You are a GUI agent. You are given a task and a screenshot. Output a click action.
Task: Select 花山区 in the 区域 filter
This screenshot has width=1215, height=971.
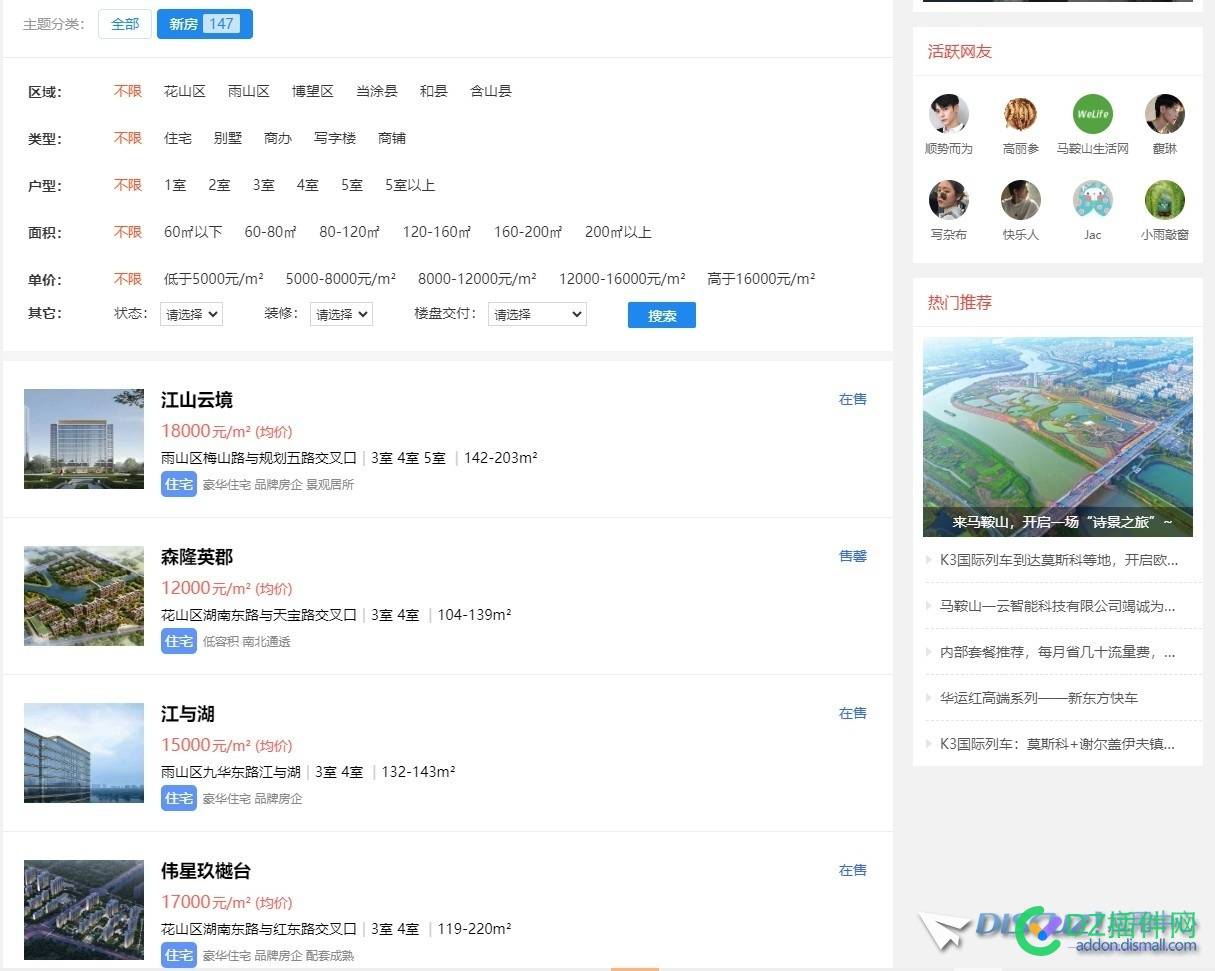[184, 91]
